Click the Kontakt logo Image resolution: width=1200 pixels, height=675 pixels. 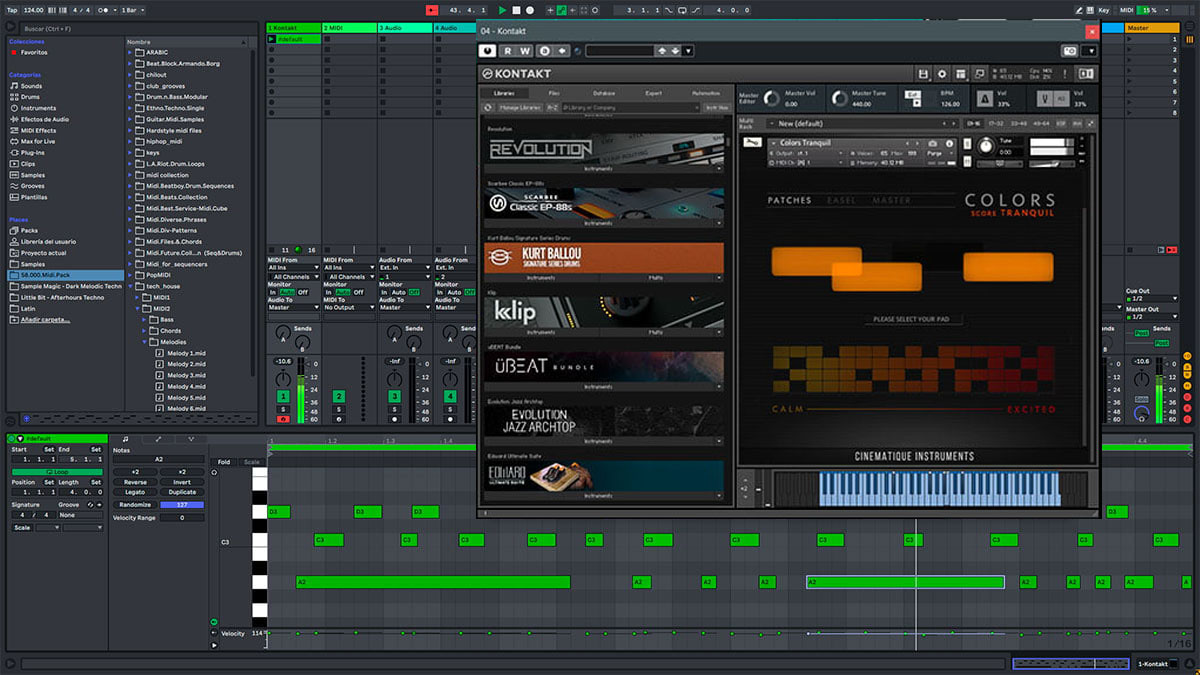tap(517, 74)
